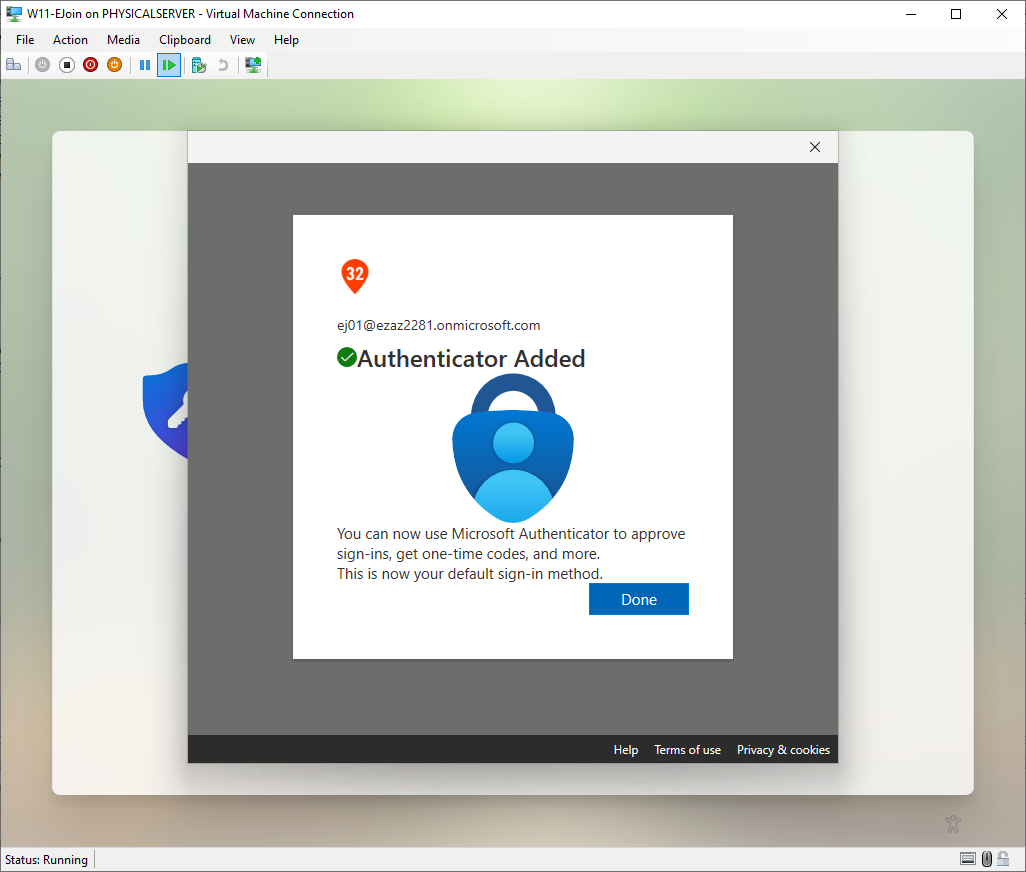1026x872 pixels.
Task: Click the mouse status icon
Action: click(x=987, y=859)
